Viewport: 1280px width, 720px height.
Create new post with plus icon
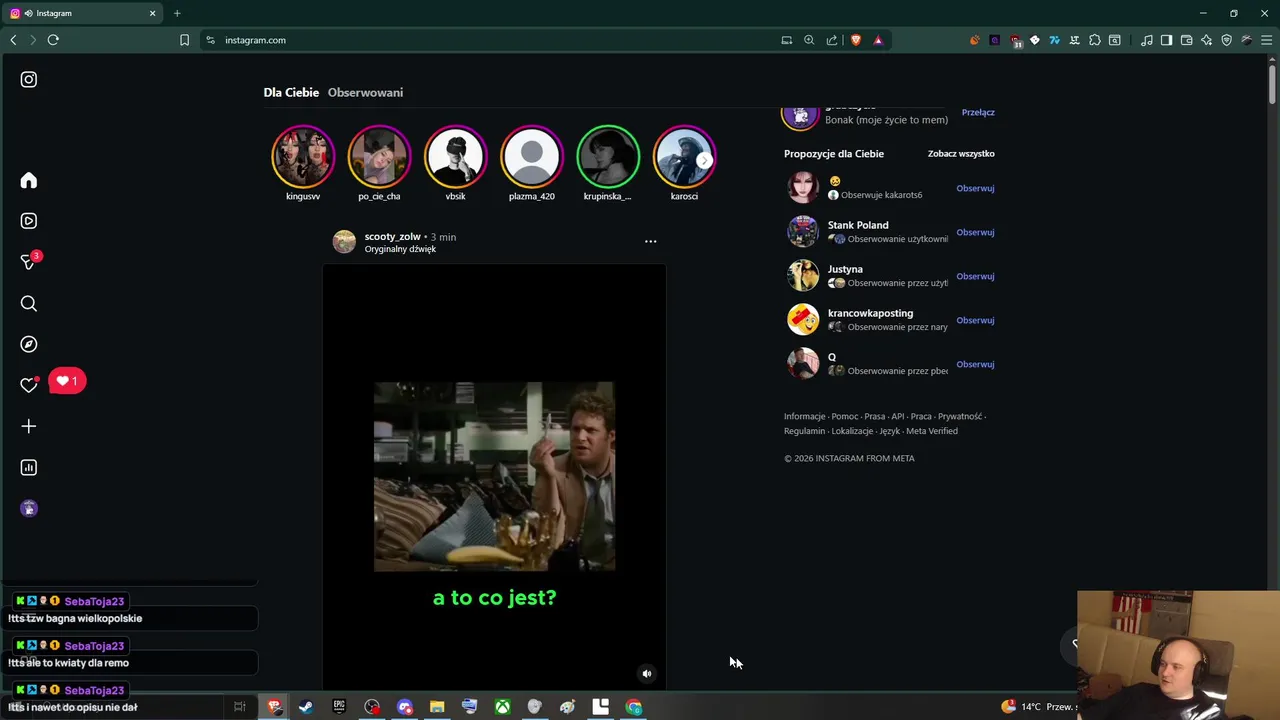tap(28, 426)
